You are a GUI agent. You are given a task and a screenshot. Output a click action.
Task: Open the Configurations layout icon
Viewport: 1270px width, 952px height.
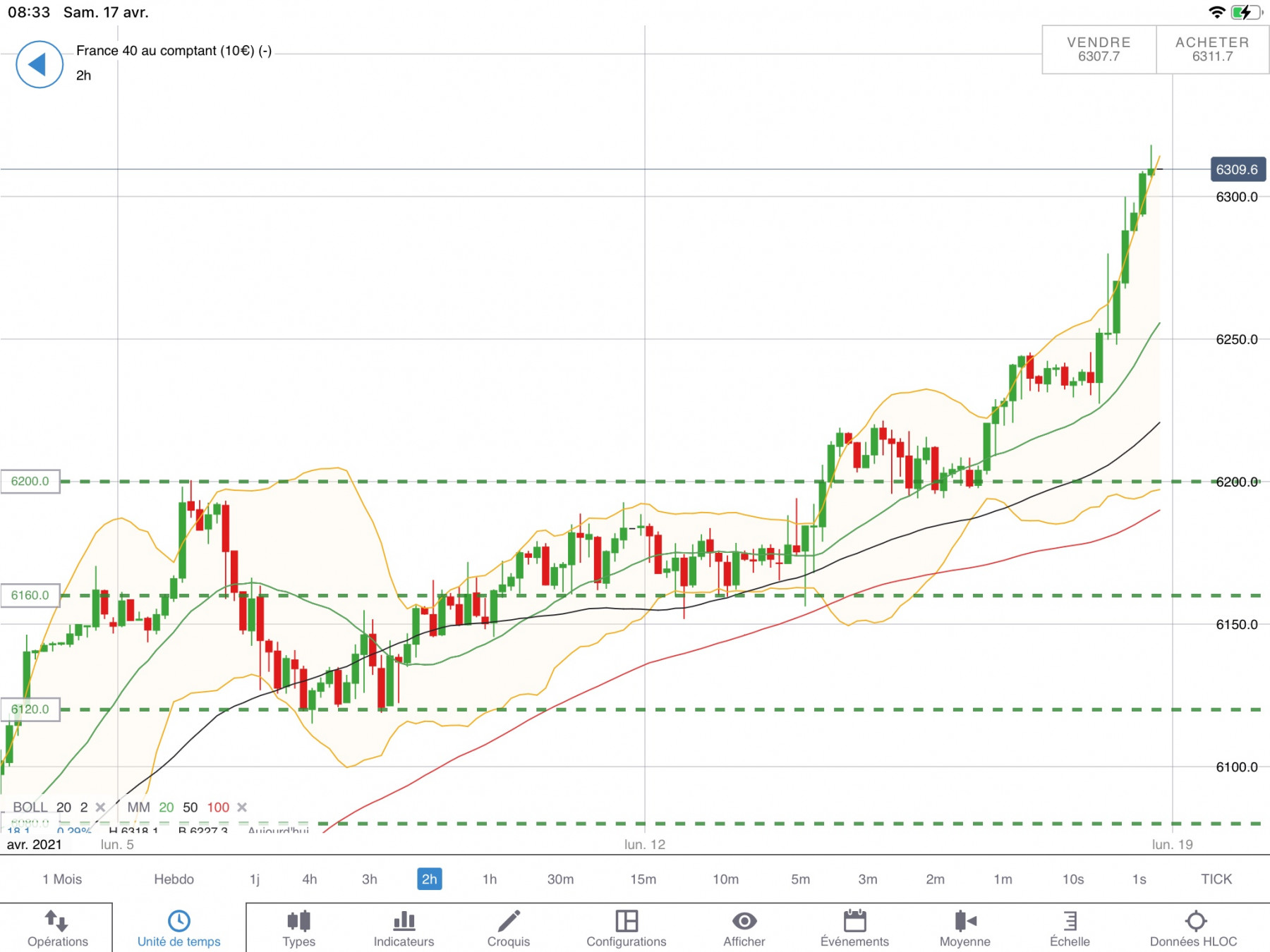pos(627,920)
